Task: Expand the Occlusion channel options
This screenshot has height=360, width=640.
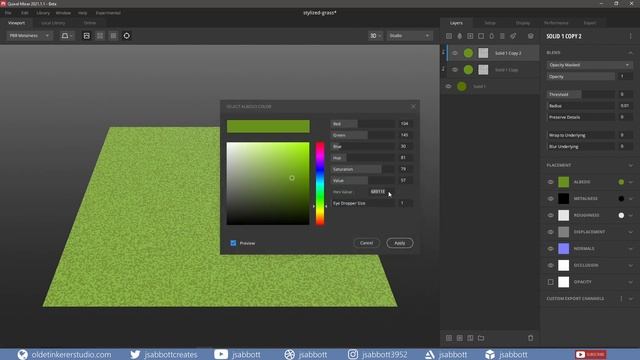Action: [x=631, y=265]
